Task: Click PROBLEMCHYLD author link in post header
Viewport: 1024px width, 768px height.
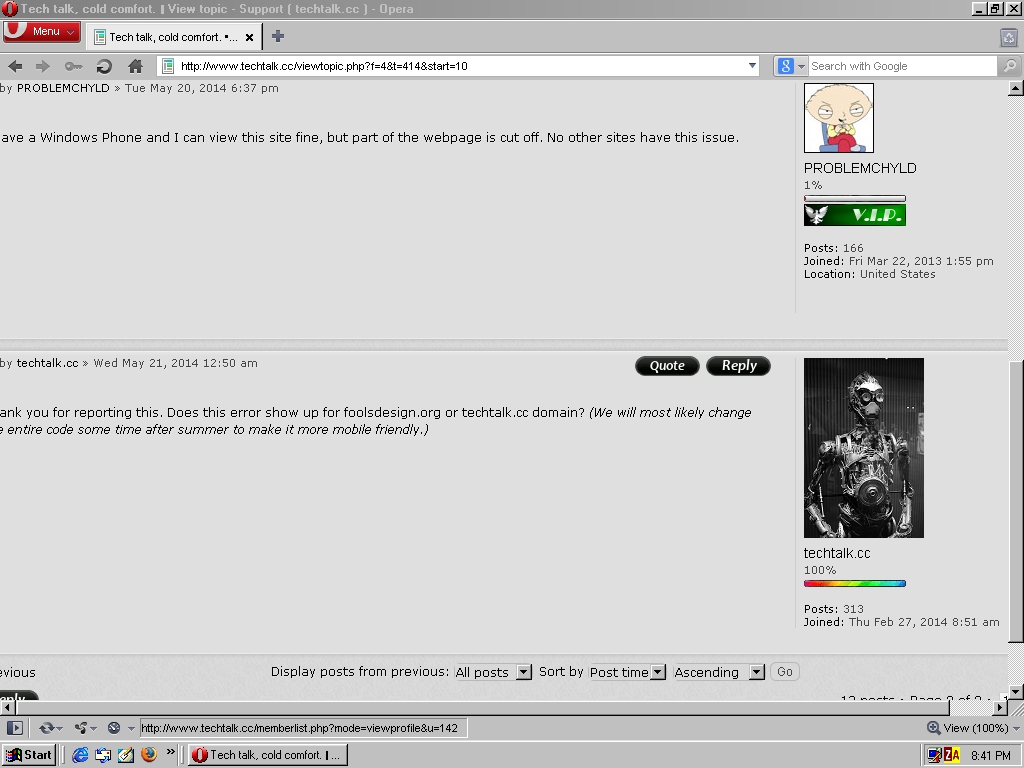Action: tap(63, 88)
